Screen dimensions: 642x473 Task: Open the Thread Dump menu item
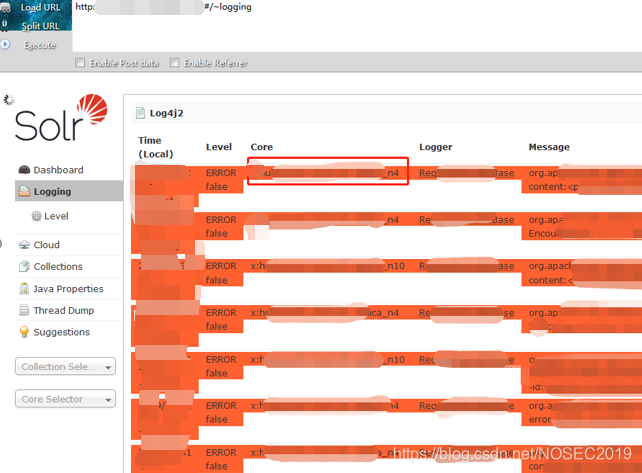click(x=64, y=310)
